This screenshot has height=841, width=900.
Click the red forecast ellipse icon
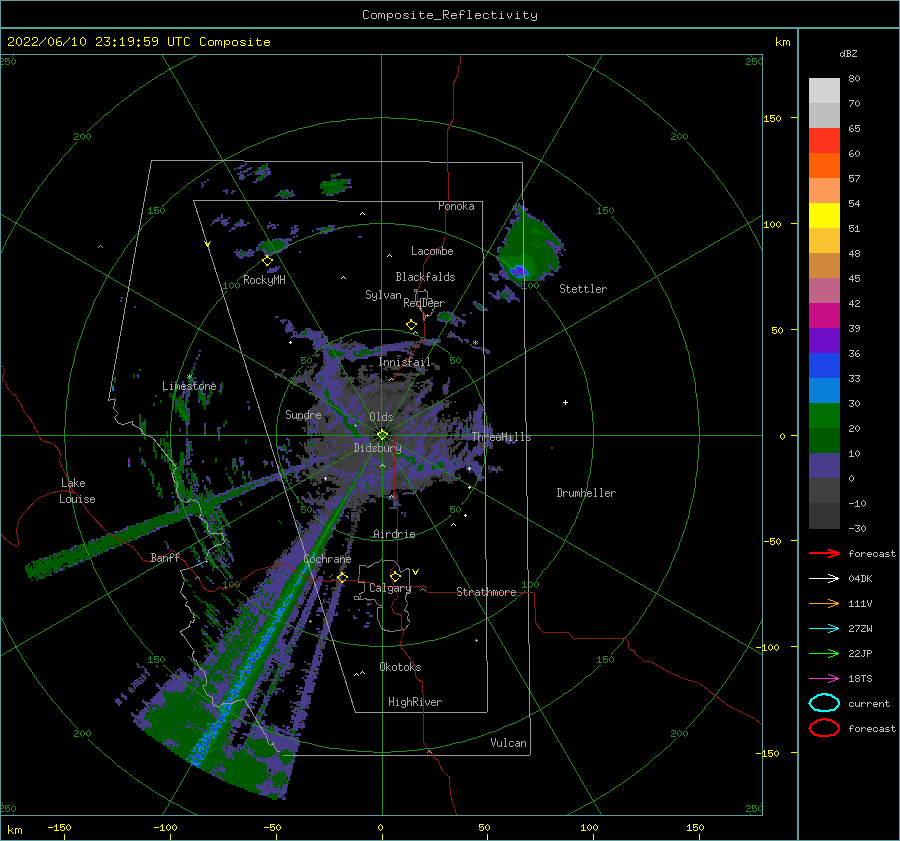[x=824, y=728]
